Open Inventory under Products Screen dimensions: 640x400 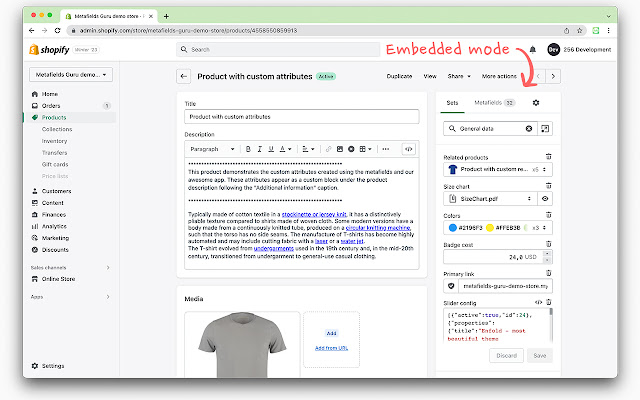pos(54,141)
